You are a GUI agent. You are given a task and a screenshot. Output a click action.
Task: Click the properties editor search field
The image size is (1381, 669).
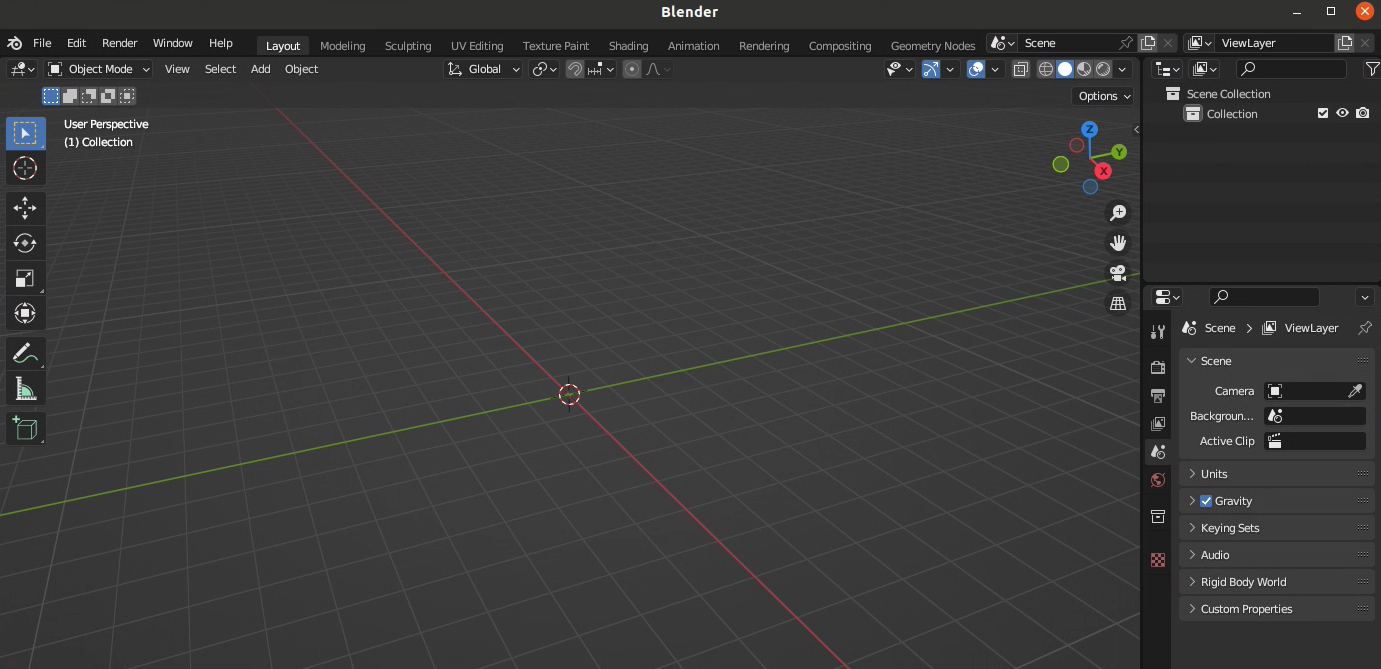pos(1264,297)
